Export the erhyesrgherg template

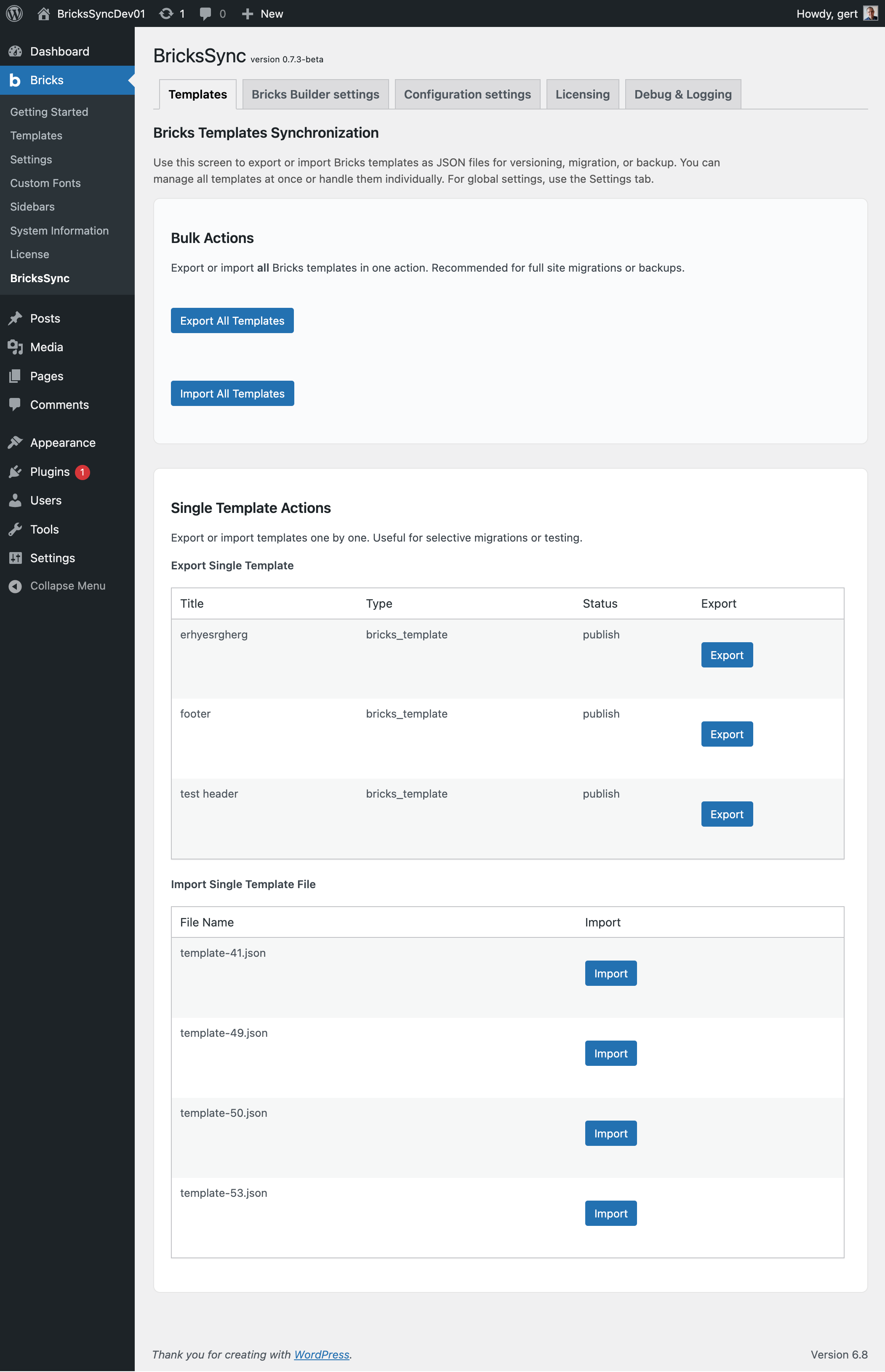pos(727,655)
